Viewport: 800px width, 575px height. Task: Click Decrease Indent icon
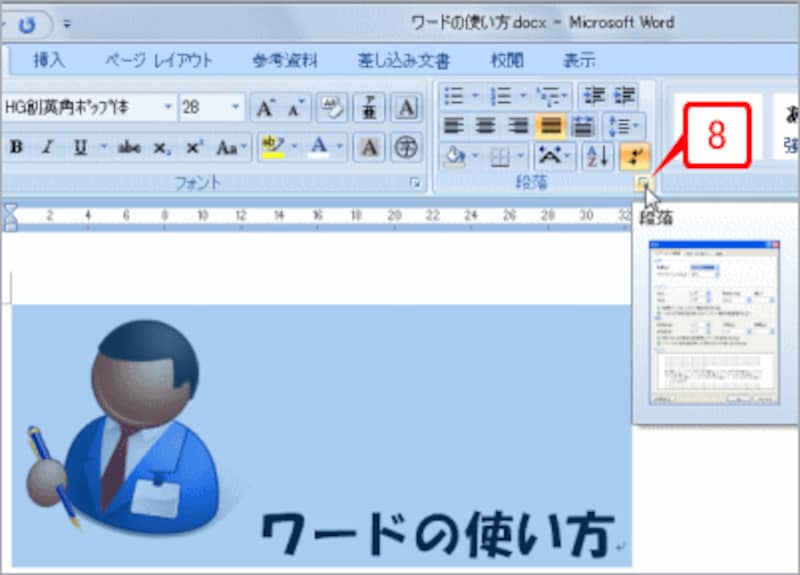click(x=594, y=95)
